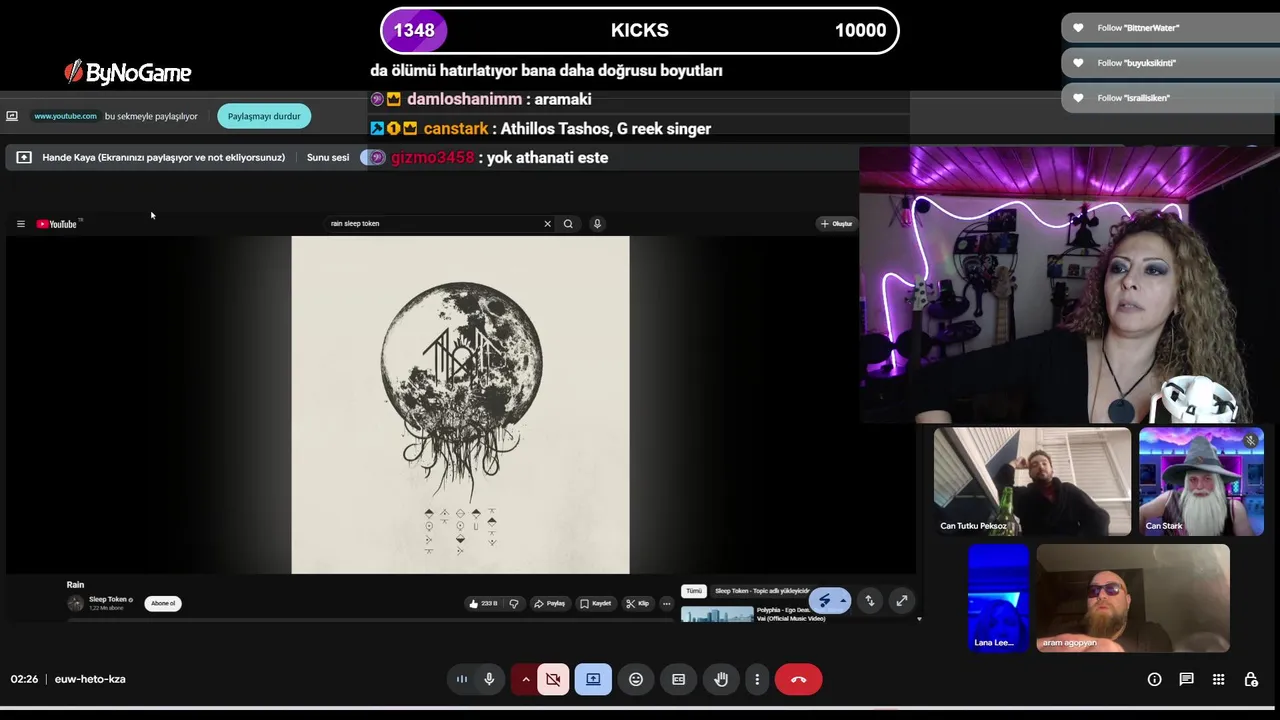
Task: Expand the annotation tool dropdown arrow
Action: tap(843, 600)
